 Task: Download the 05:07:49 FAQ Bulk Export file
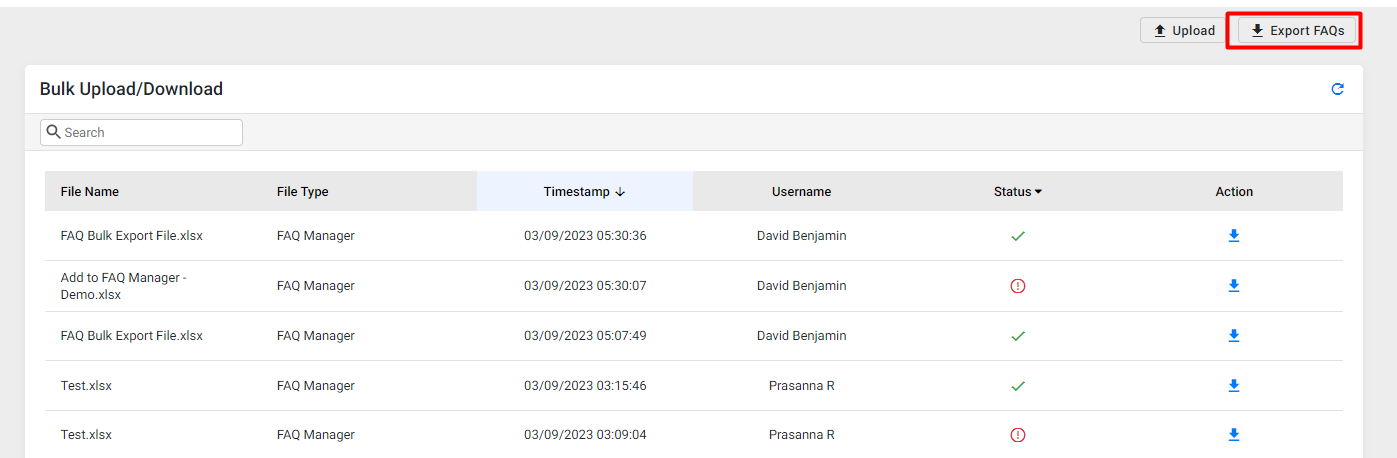1234,336
